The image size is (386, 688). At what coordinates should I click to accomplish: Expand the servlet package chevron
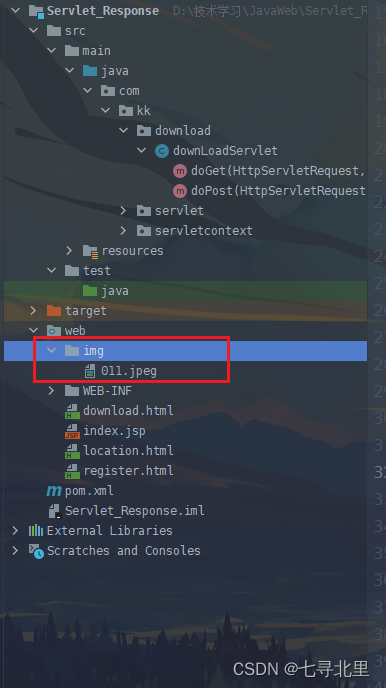[x=124, y=211]
